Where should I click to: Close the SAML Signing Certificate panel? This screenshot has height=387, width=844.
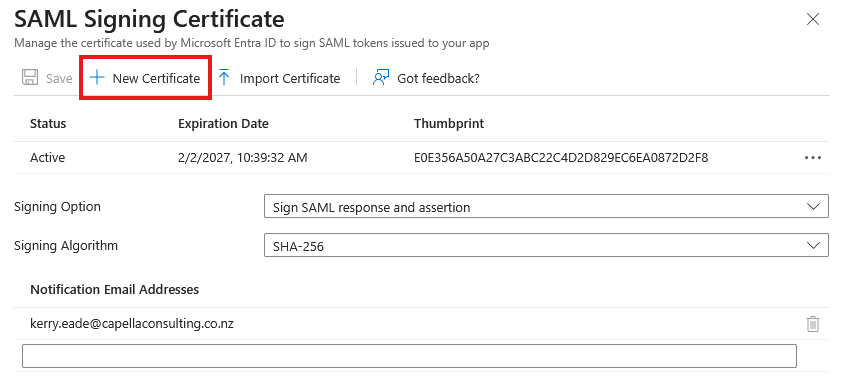tap(813, 20)
